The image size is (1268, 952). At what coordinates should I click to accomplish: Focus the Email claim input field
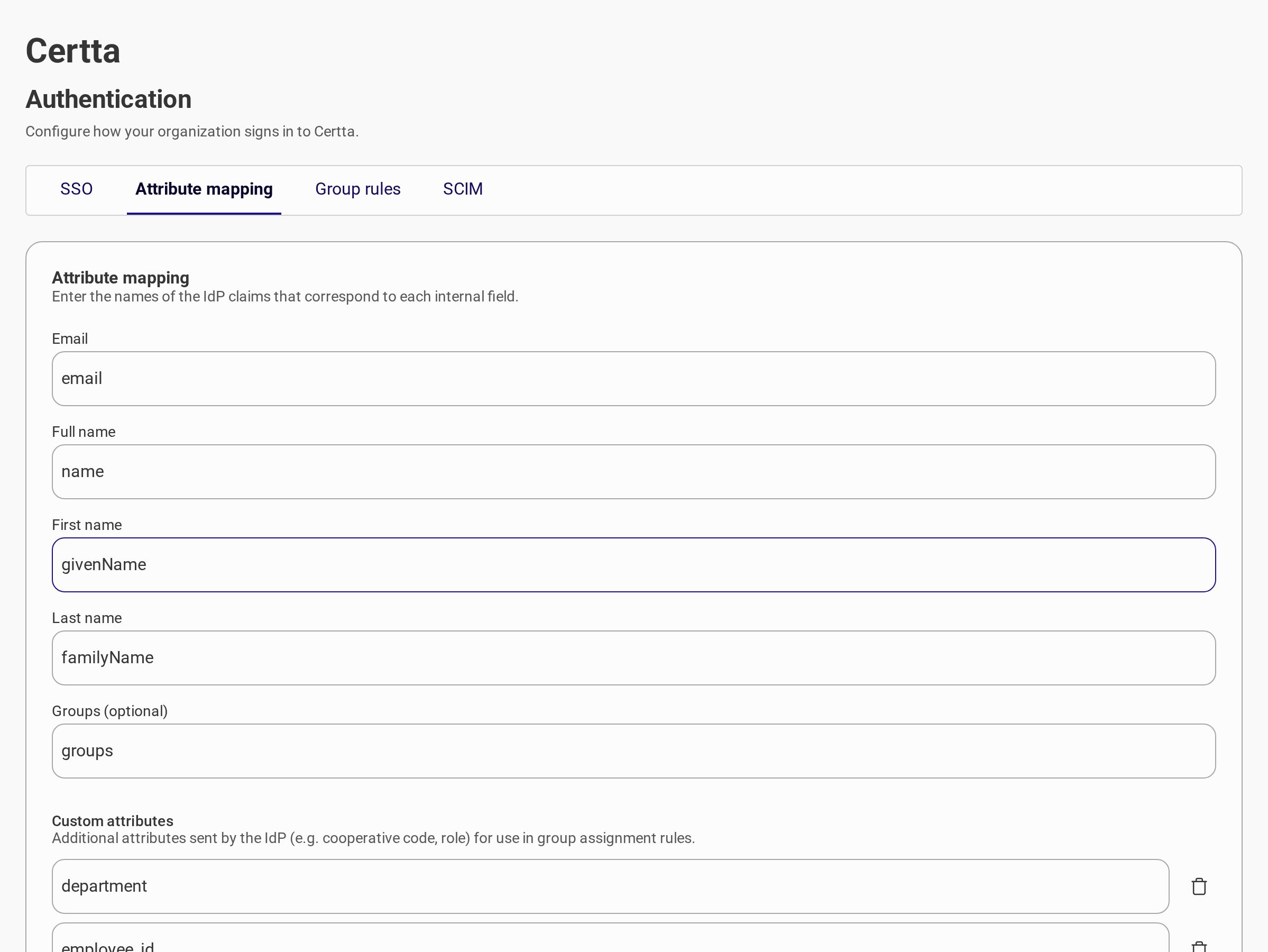coord(633,379)
